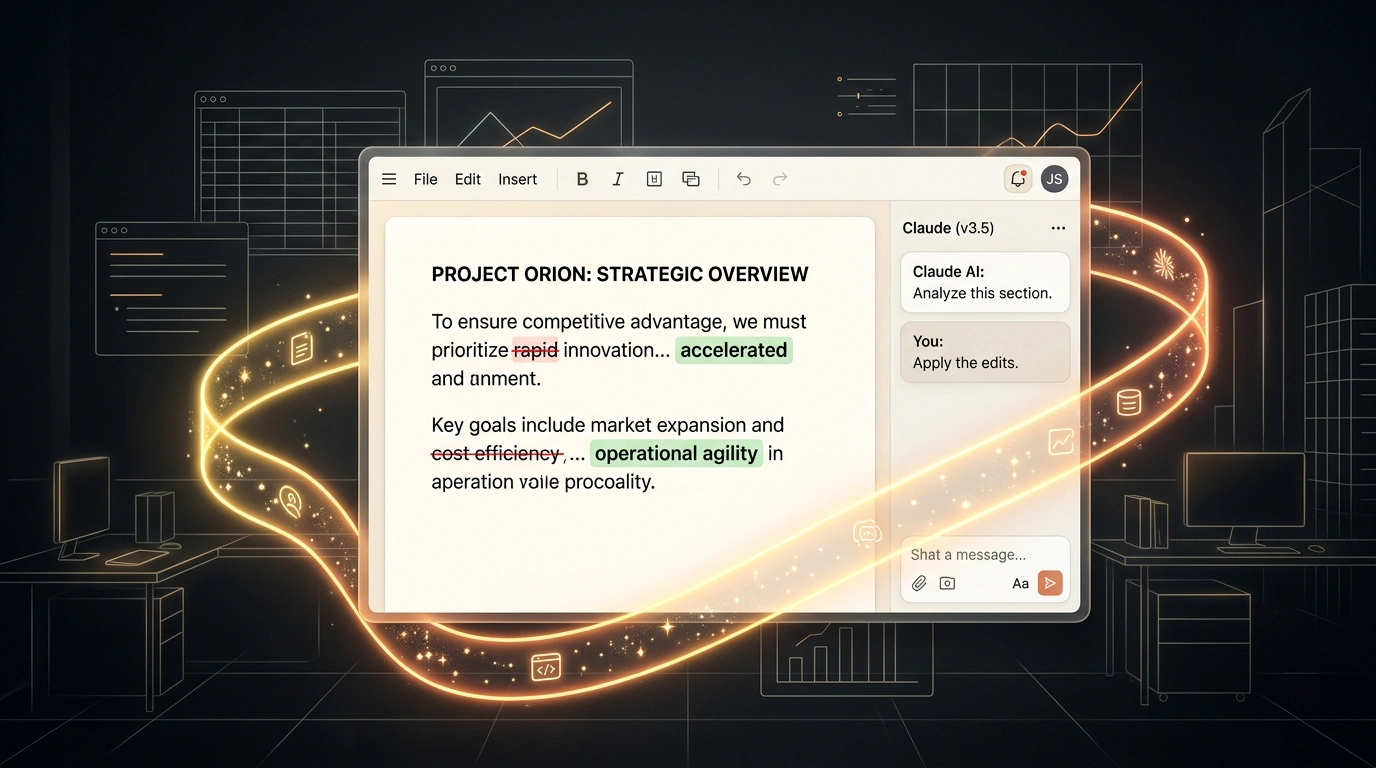Click the redo arrow icon
Screen dimensions: 1376x768
coord(780,179)
